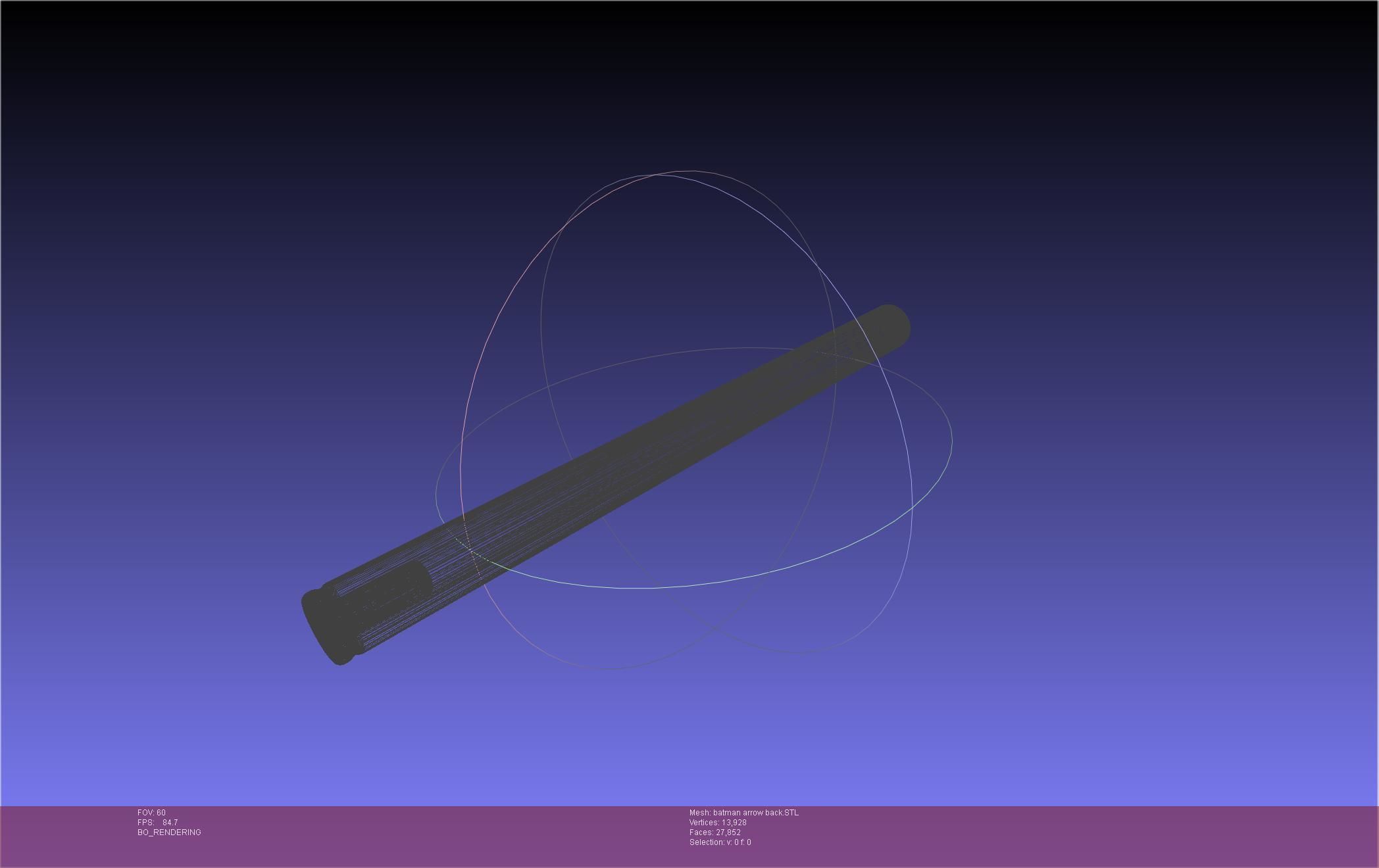Click the 'BO_RENDERING' label

[x=169, y=832]
